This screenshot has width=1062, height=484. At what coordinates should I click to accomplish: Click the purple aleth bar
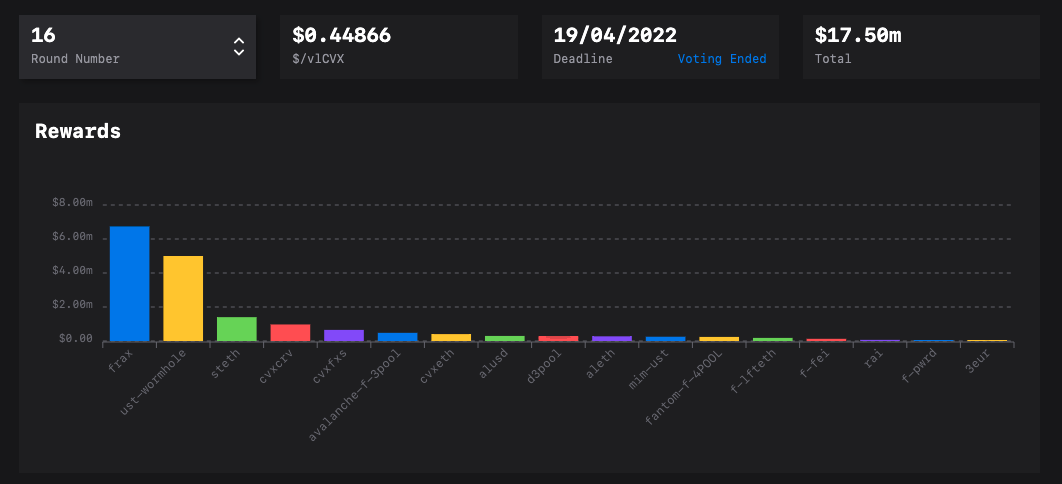click(612, 338)
